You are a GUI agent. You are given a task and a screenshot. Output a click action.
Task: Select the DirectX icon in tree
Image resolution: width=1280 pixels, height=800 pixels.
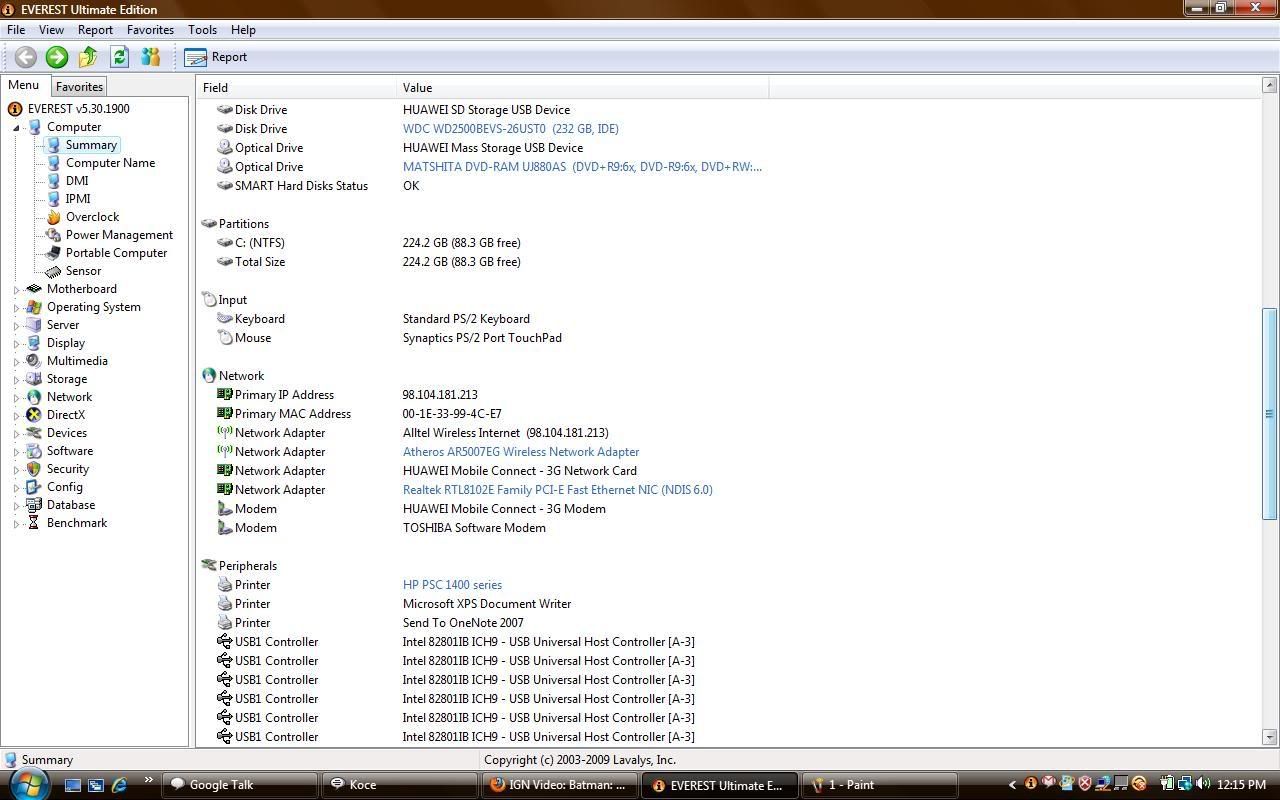point(34,415)
